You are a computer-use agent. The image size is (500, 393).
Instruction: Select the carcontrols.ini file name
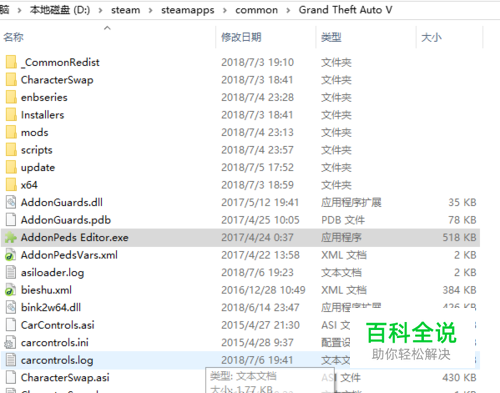coord(55,343)
